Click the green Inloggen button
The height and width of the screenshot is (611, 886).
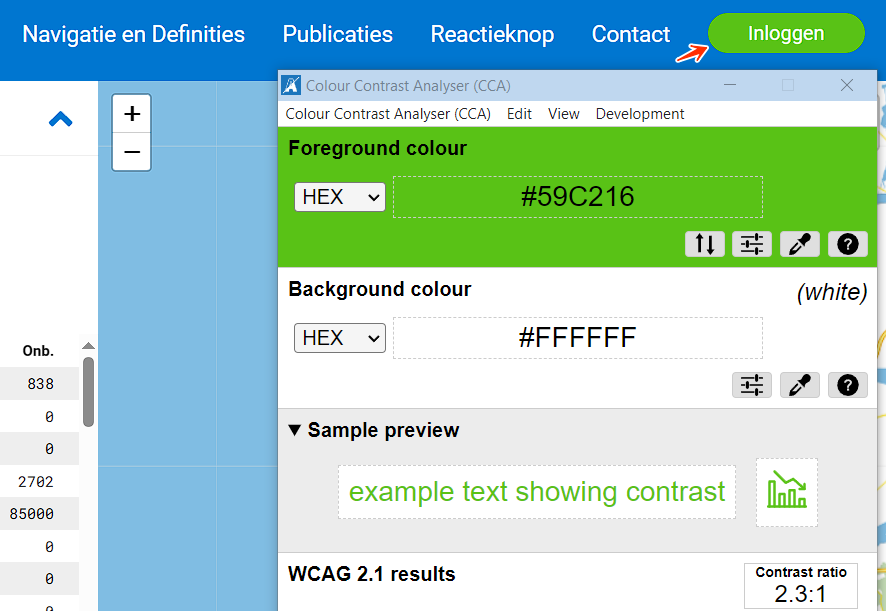coord(786,34)
